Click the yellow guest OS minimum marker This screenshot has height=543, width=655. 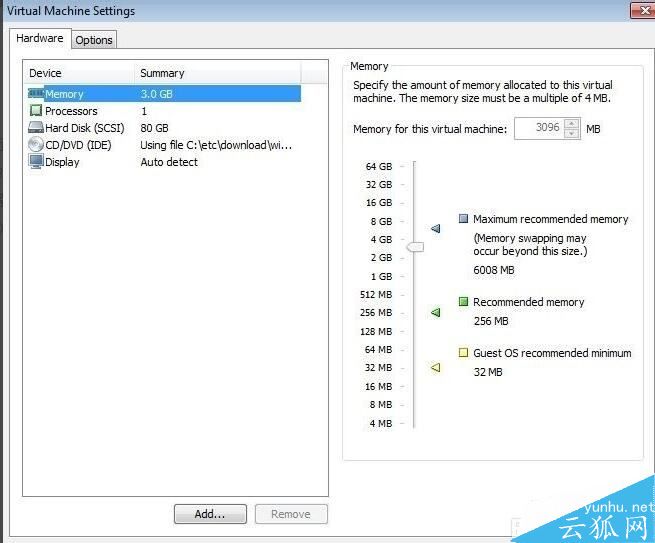[x=435, y=368]
